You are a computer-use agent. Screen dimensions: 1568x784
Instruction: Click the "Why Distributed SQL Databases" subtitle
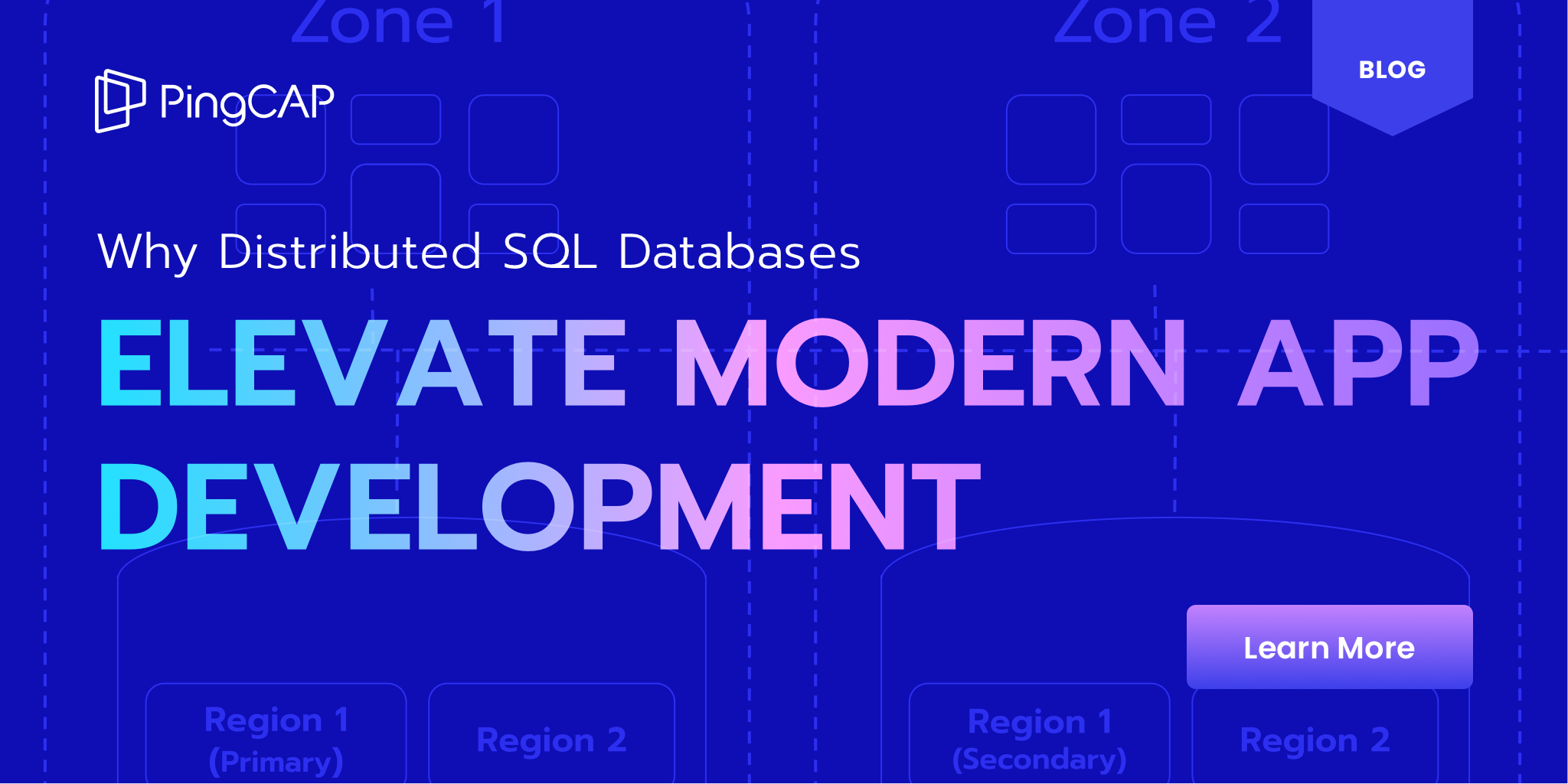(479, 252)
